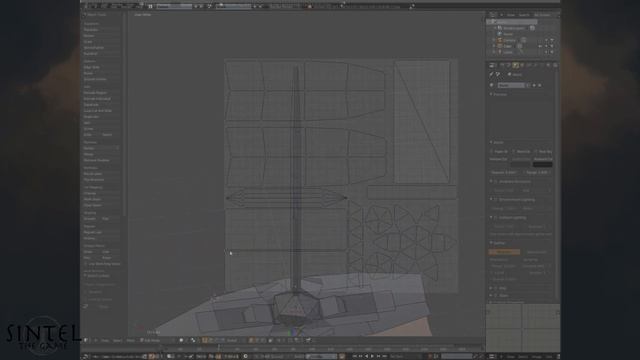Screen dimensions: 640x360
Task: Open the Zenith Color swatch
Action: pyautogui.click(x=521, y=164)
